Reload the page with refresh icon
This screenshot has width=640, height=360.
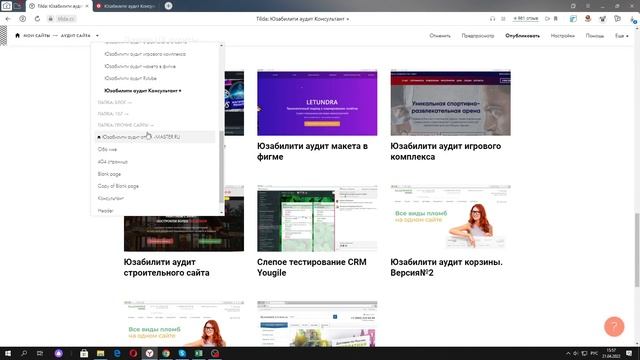[x=37, y=19]
